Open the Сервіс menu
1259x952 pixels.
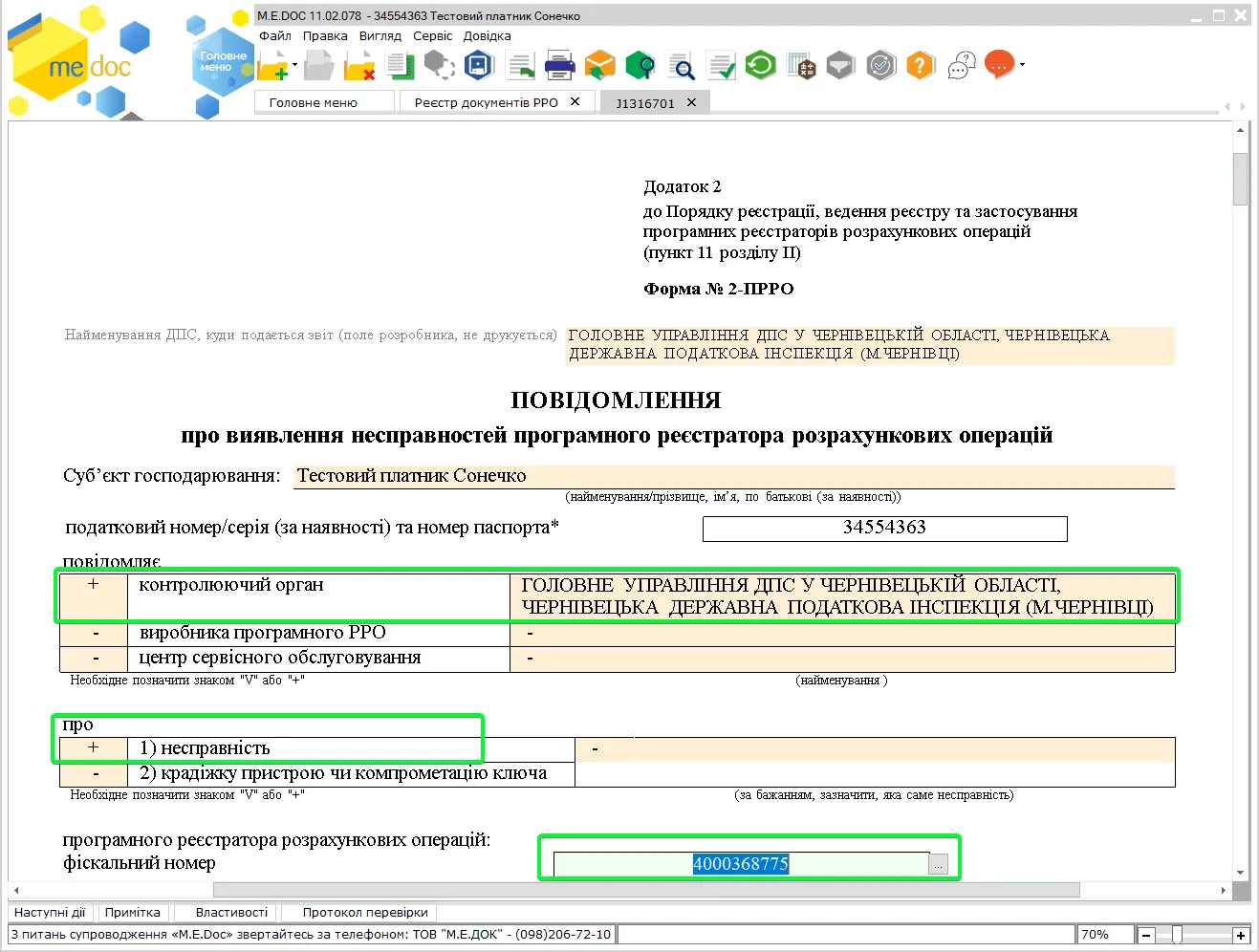coord(433,35)
